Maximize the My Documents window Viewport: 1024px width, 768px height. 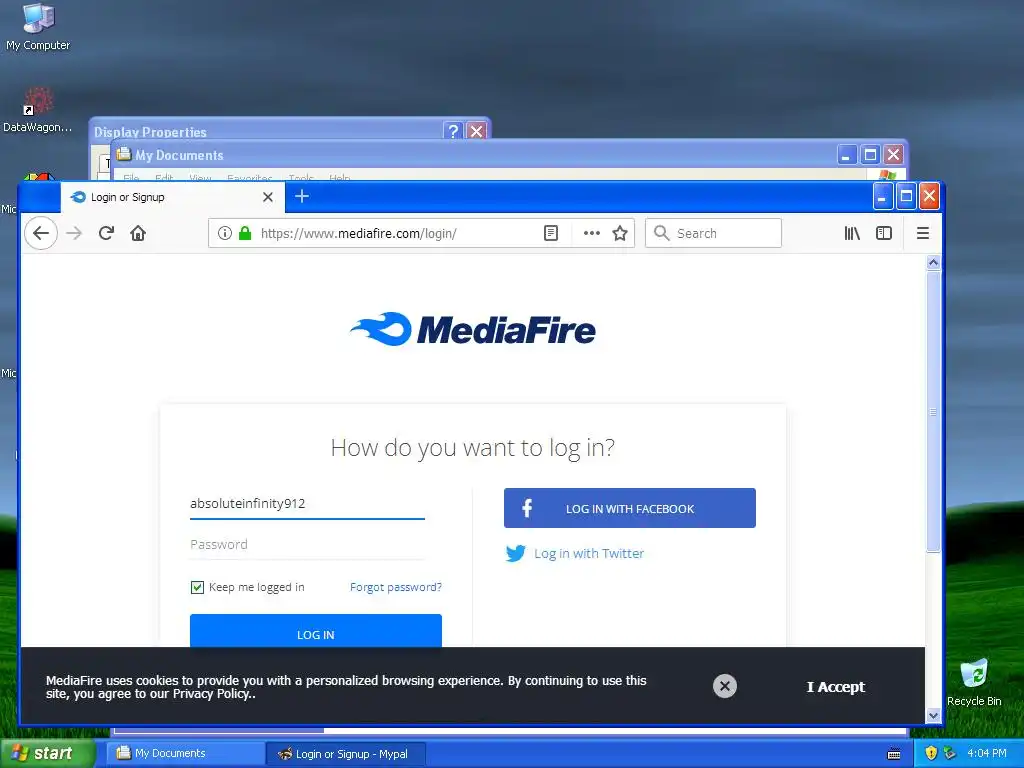870,155
